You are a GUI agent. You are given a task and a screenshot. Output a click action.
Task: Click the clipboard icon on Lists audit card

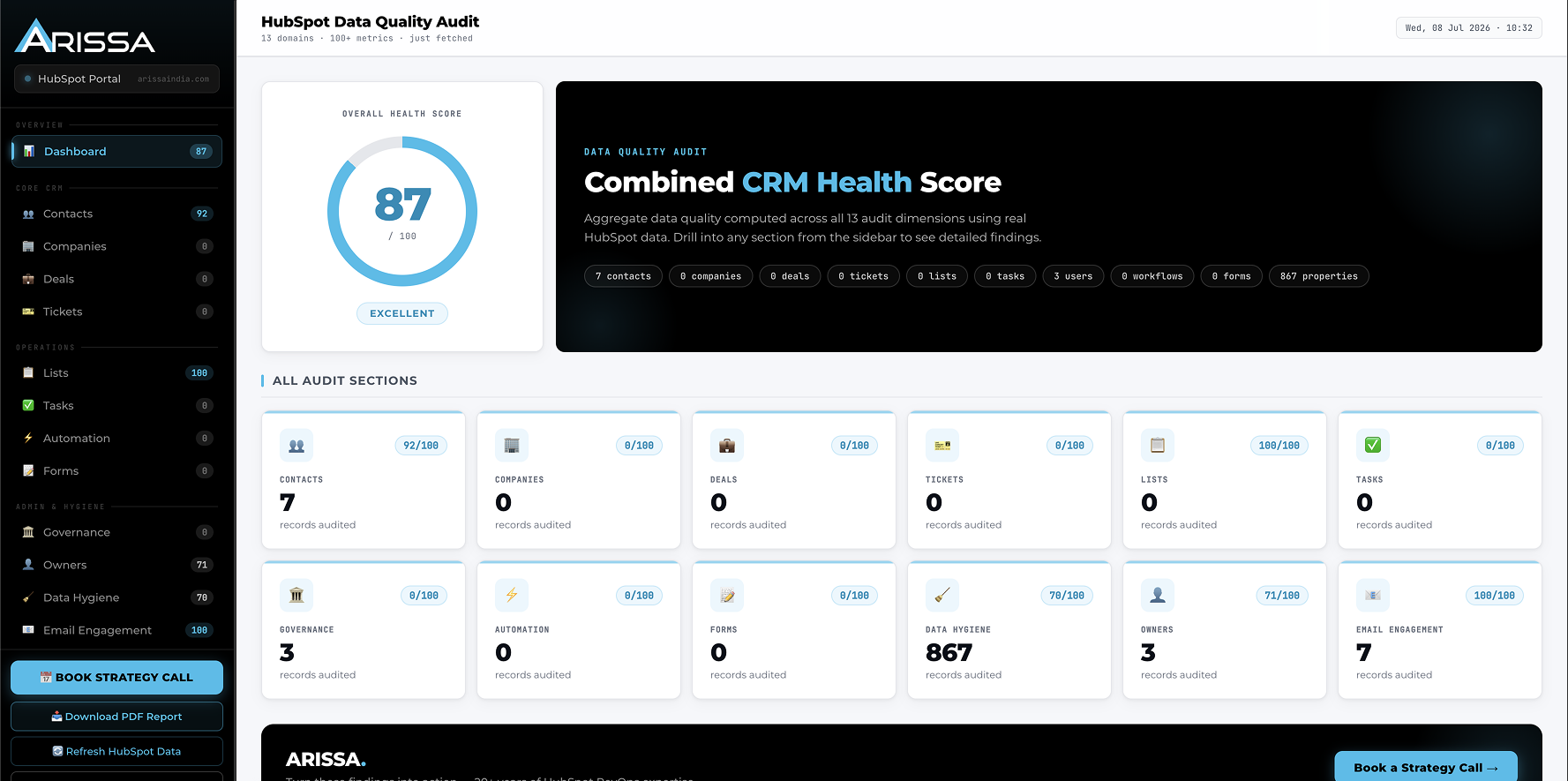[1158, 446]
